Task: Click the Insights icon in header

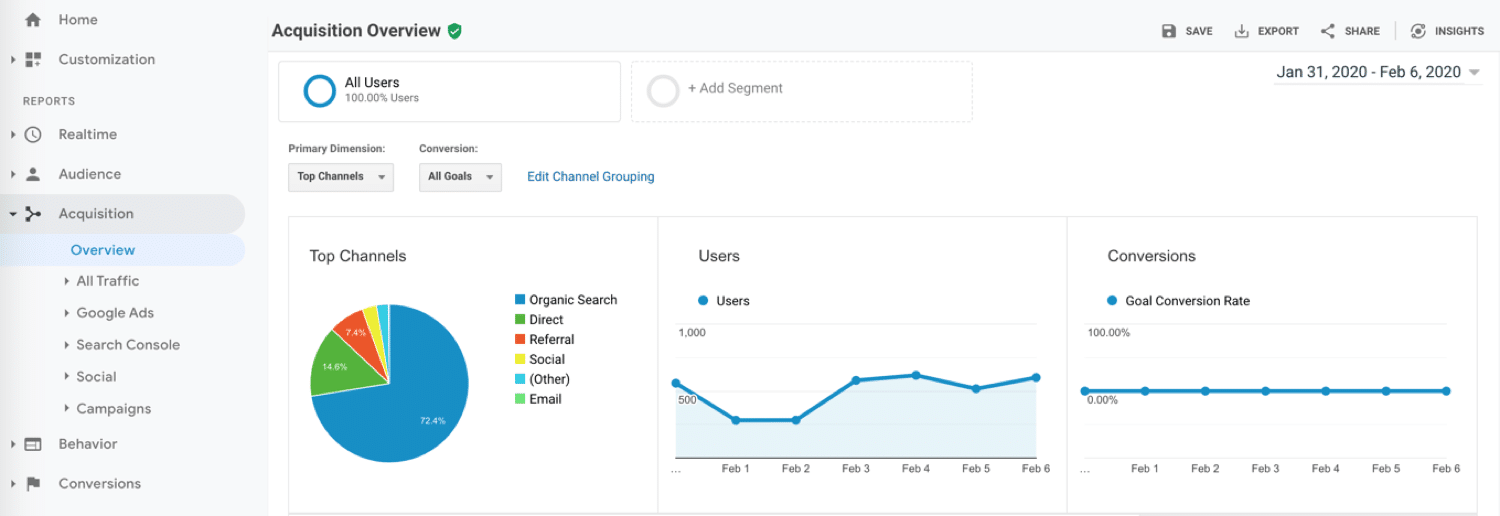Action: (x=1418, y=31)
